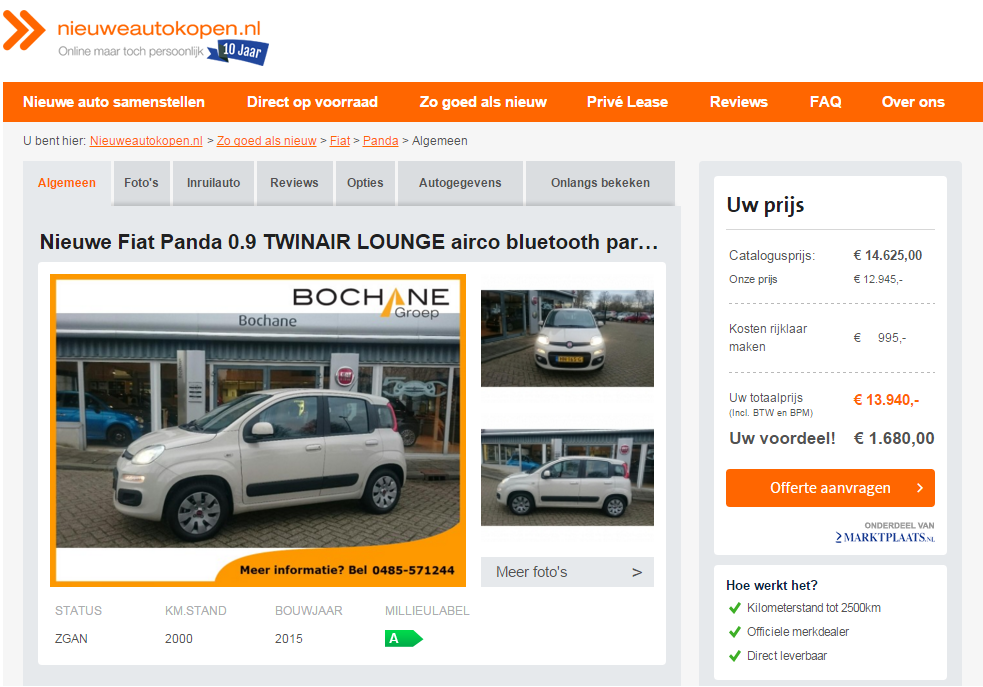Screen dimensions: 983x687
Task: Click the green checkmark beside Direct leverbaar
Action: pyautogui.click(x=735, y=656)
